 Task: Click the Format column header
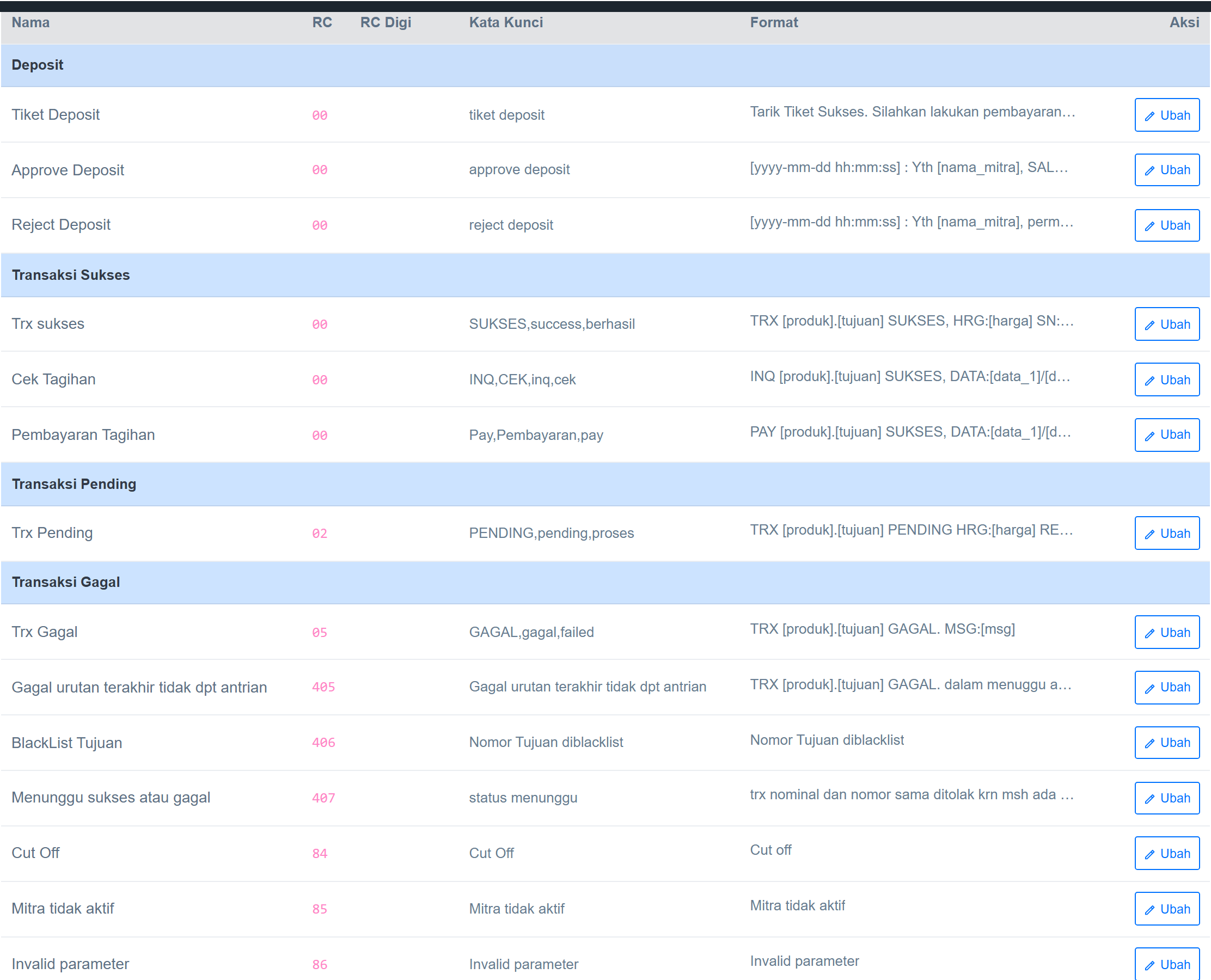pos(773,22)
